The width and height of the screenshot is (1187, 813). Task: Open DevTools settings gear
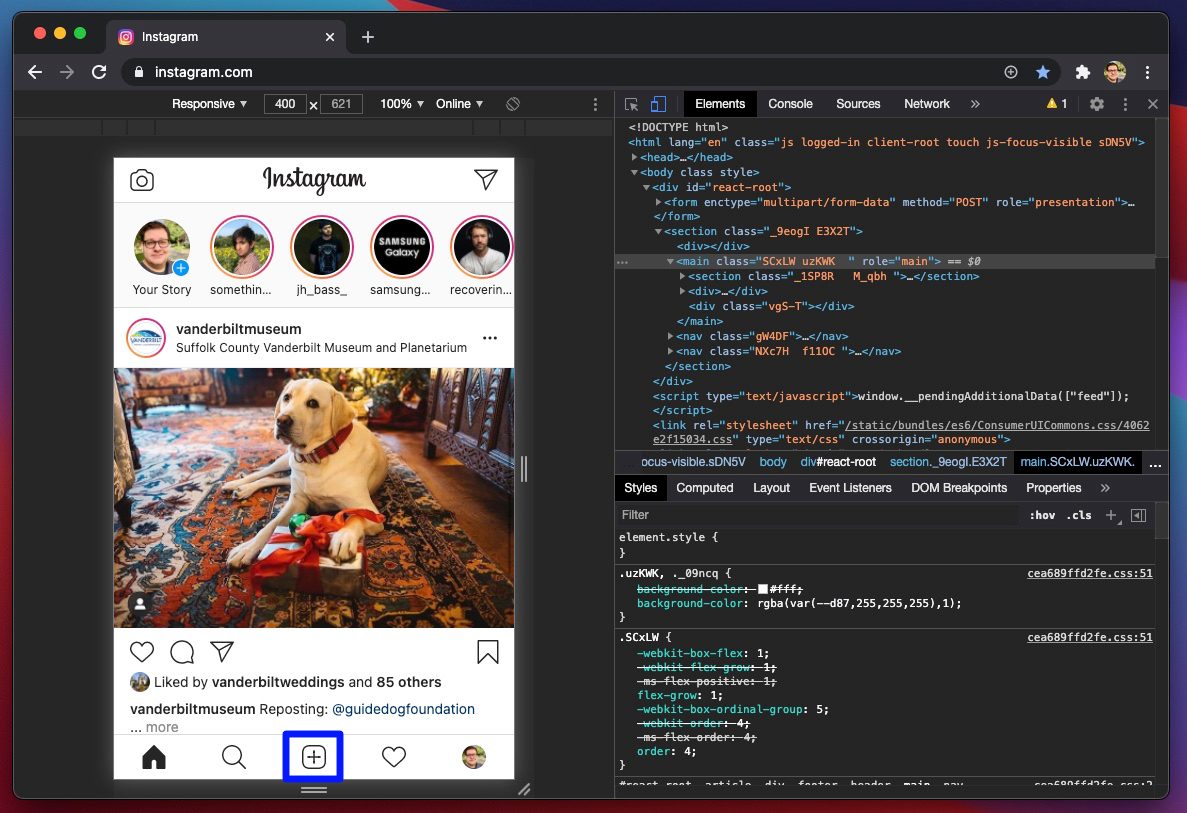click(1096, 104)
